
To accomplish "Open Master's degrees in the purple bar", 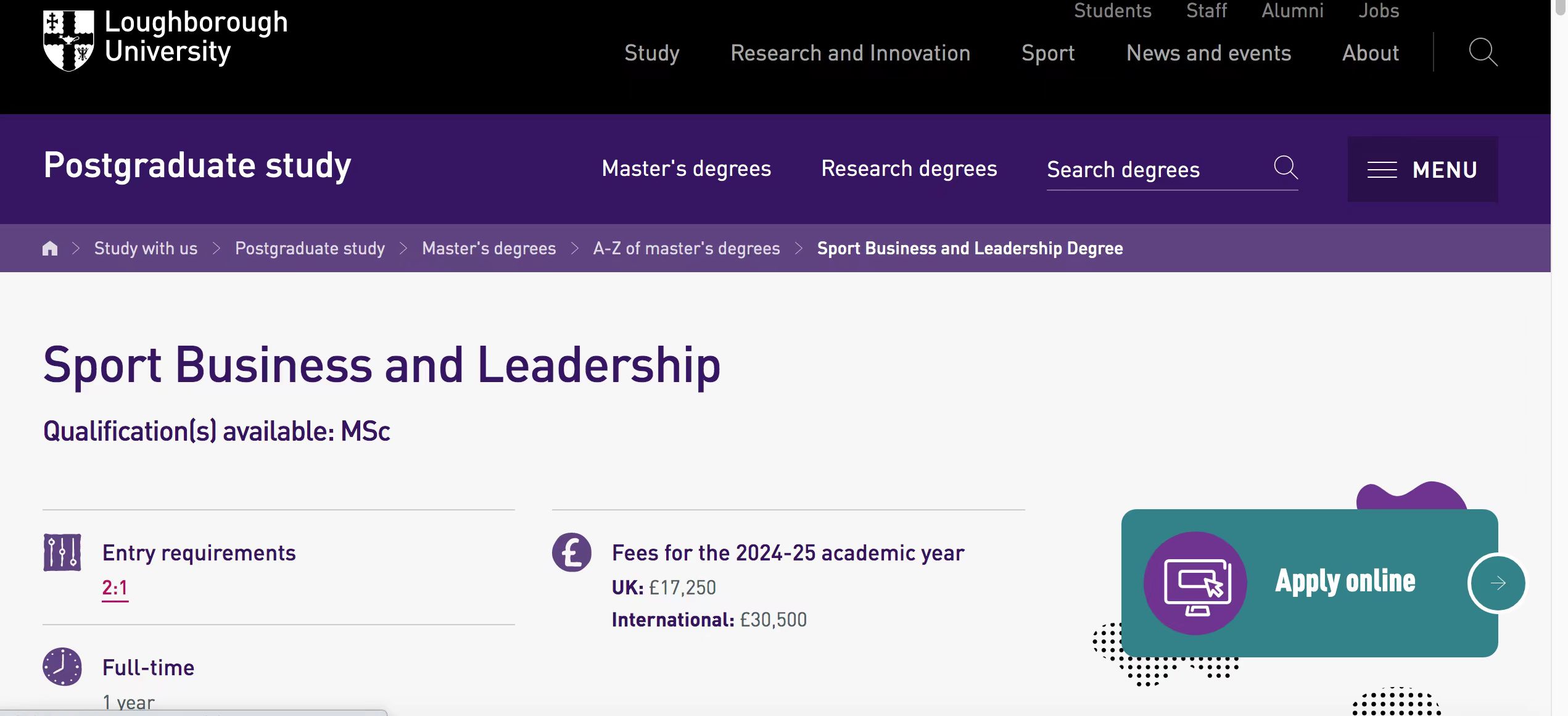I will pyautogui.click(x=686, y=169).
